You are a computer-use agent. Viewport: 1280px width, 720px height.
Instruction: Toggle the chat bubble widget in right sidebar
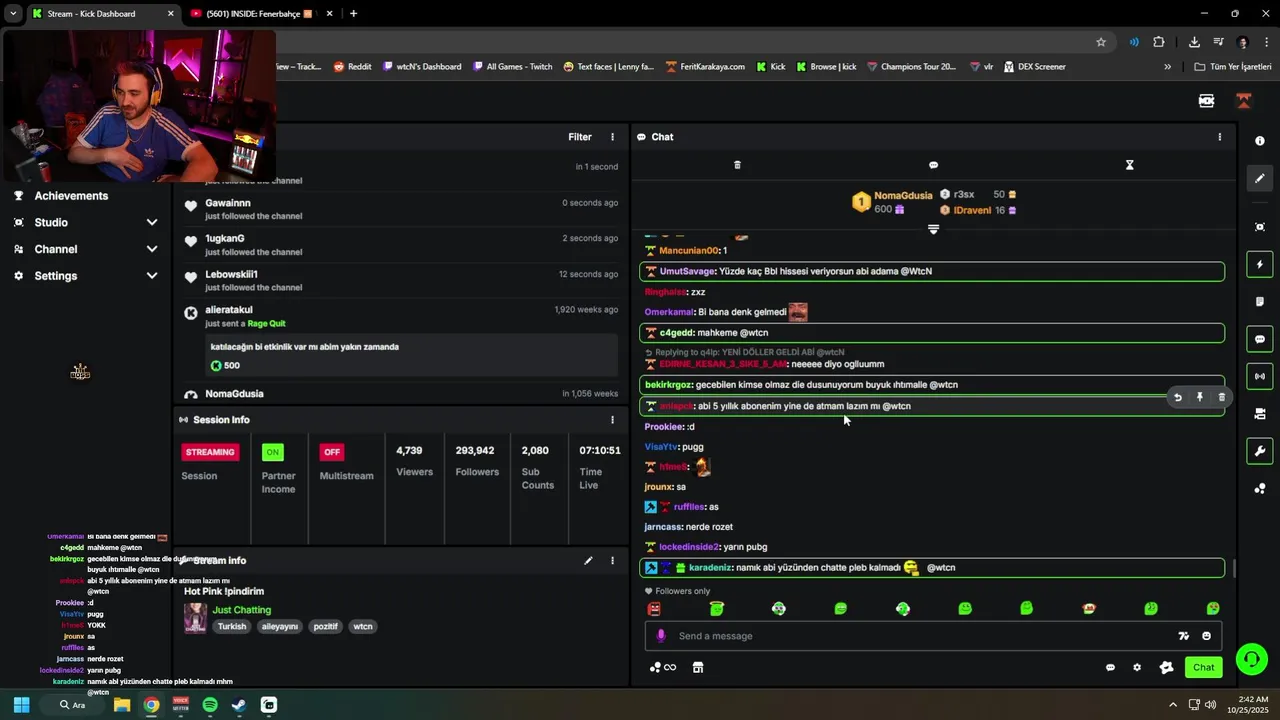click(x=1259, y=339)
